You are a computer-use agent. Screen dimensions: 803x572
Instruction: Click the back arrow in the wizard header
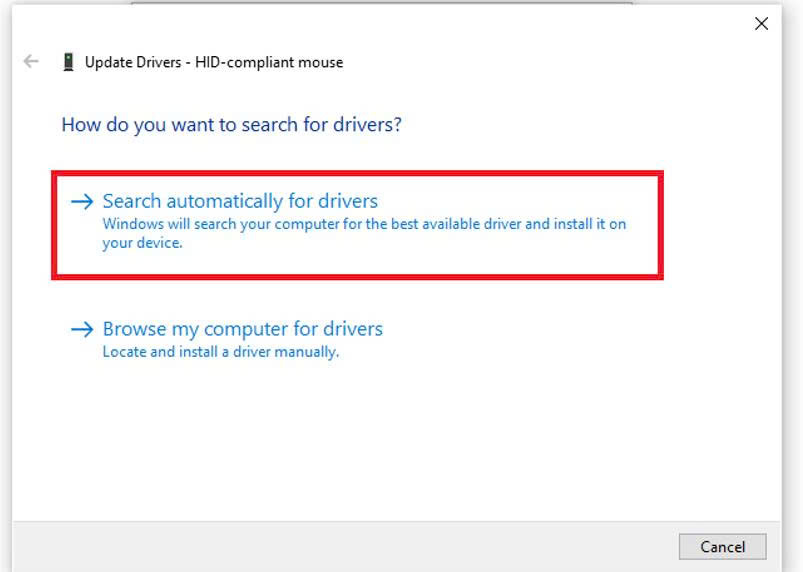click(x=31, y=62)
